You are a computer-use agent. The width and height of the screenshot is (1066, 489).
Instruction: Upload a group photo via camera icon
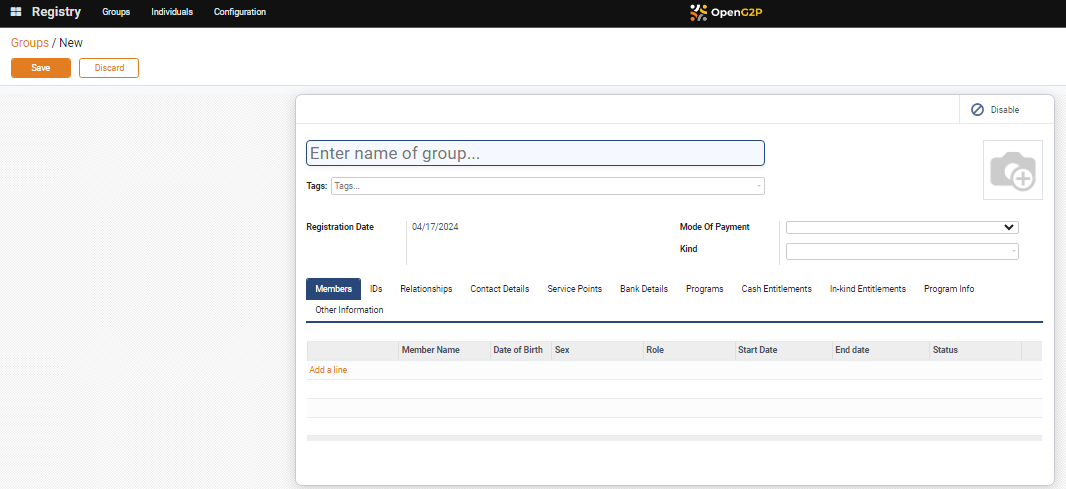pos(1012,171)
